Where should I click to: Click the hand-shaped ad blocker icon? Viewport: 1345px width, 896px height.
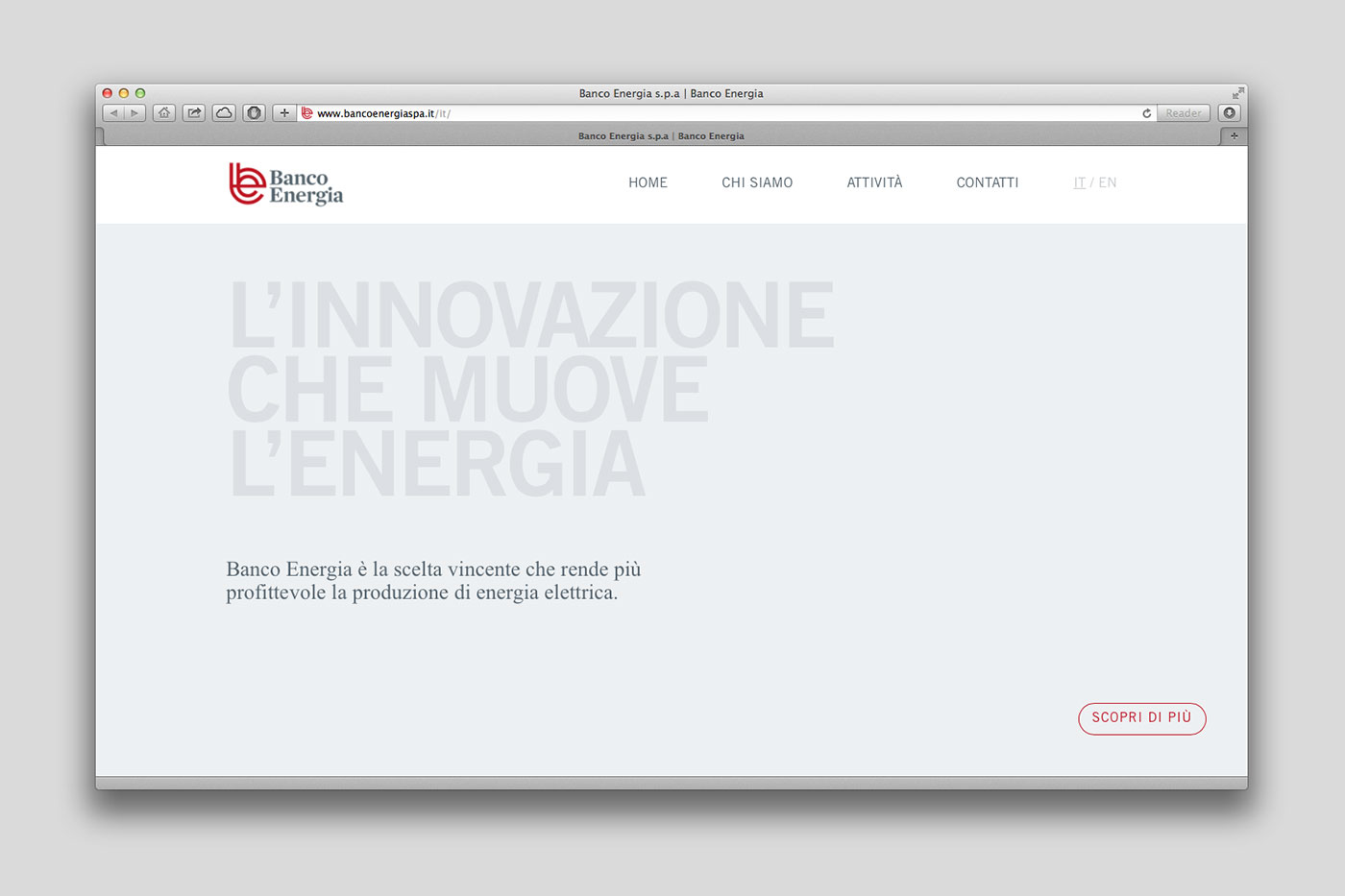click(x=254, y=113)
